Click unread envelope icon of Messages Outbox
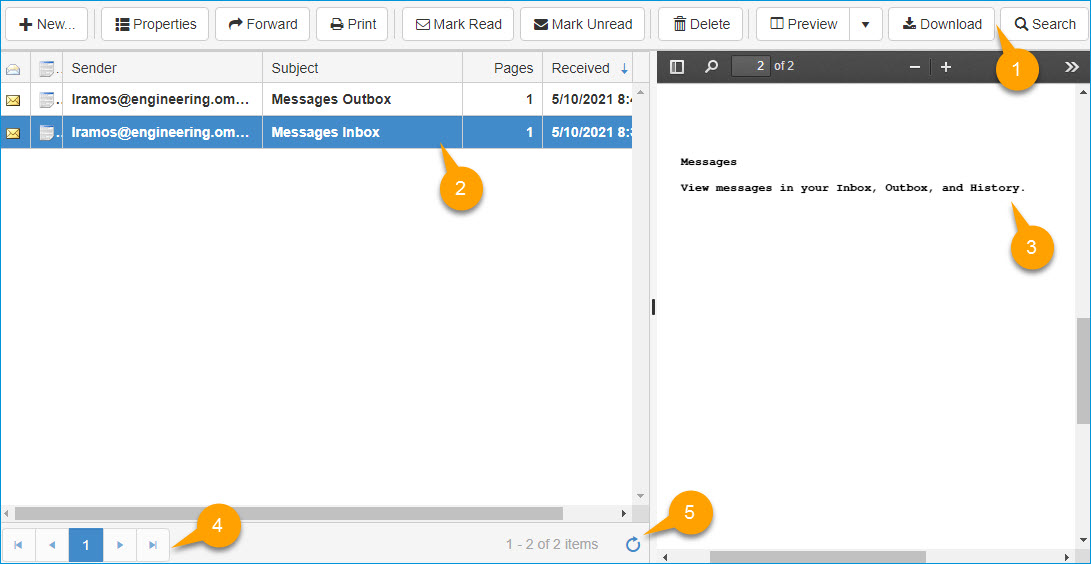Viewport: 1091px width, 564px height. pyautogui.click(x=13, y=100)
